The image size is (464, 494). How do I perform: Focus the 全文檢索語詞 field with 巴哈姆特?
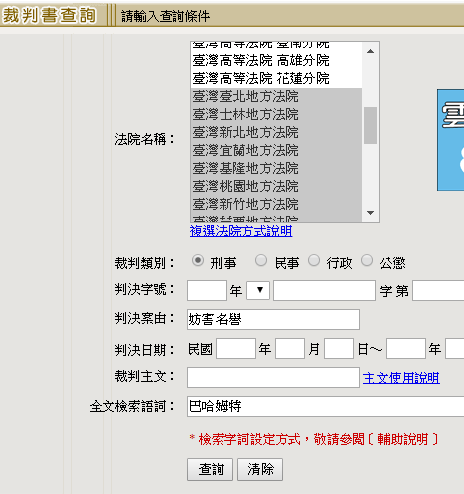[x=326, y=406]
